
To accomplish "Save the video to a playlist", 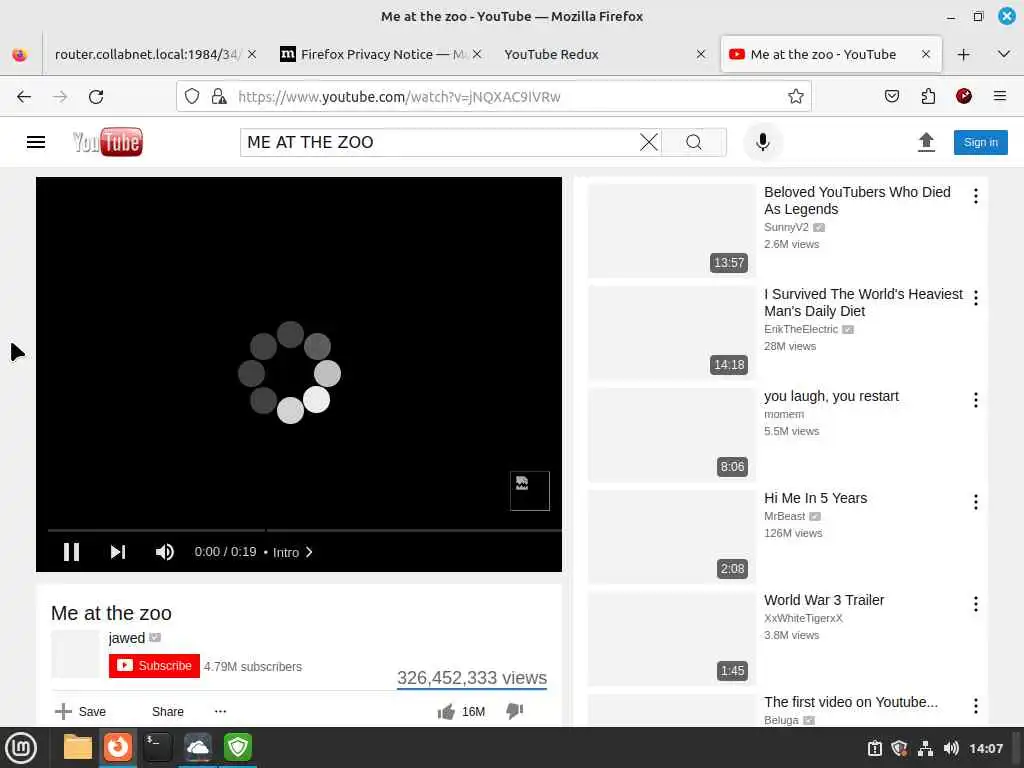I will [x=81, y=711].
